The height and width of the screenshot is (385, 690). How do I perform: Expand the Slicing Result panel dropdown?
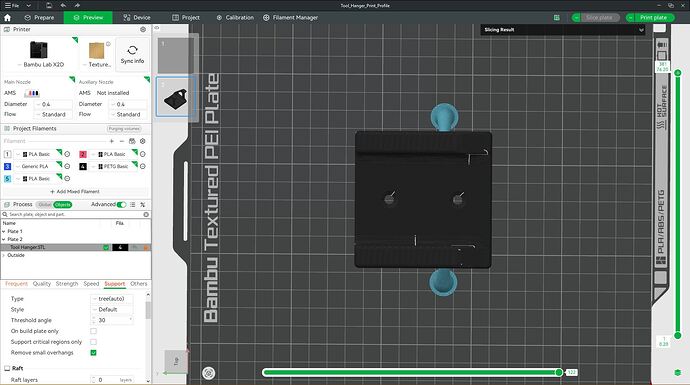coord(641,30)
